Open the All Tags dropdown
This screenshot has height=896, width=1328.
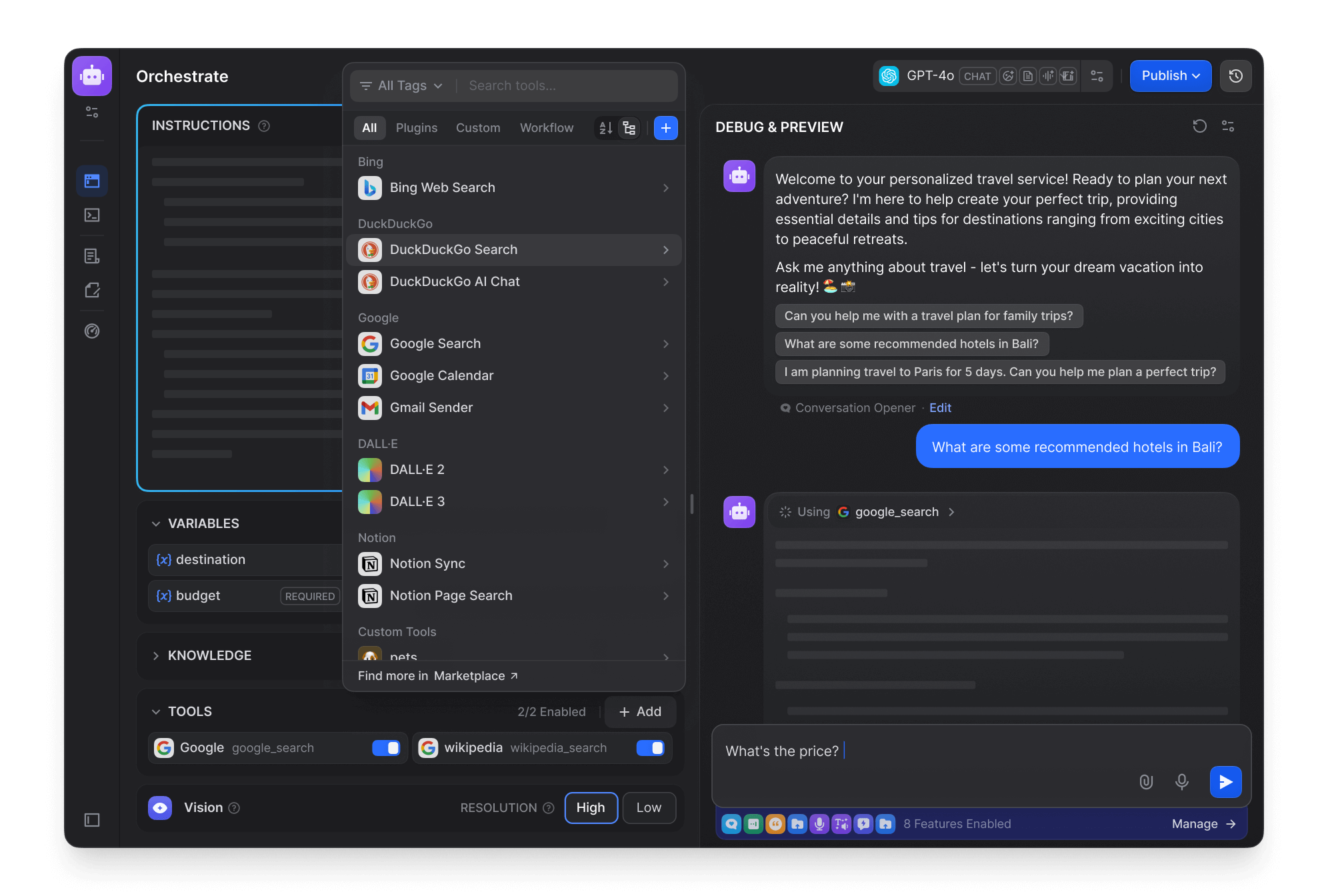click(x=402, y=86)
